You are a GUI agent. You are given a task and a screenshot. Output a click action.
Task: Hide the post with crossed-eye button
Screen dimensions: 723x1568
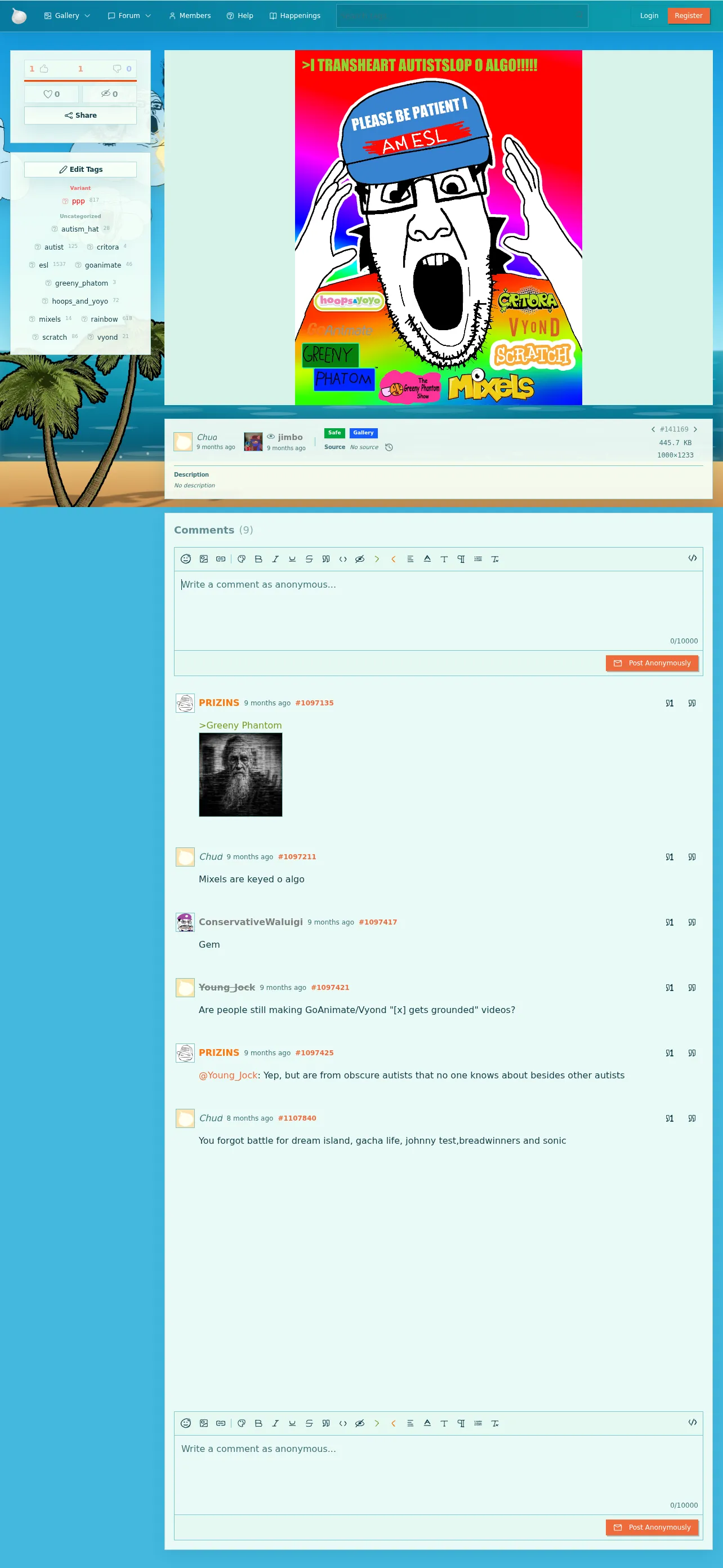pos(110,94)
